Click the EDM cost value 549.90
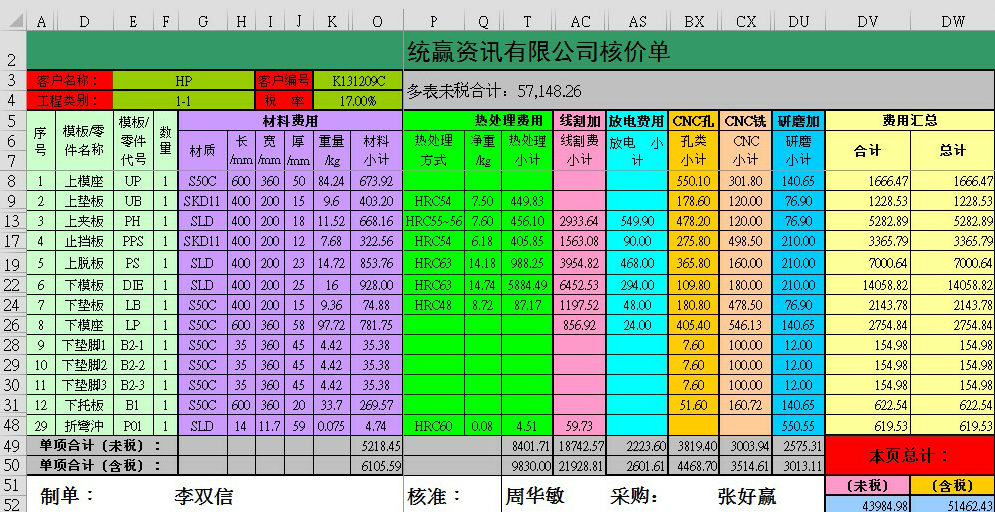The image size is (995, 512). [x=636, y=221]
